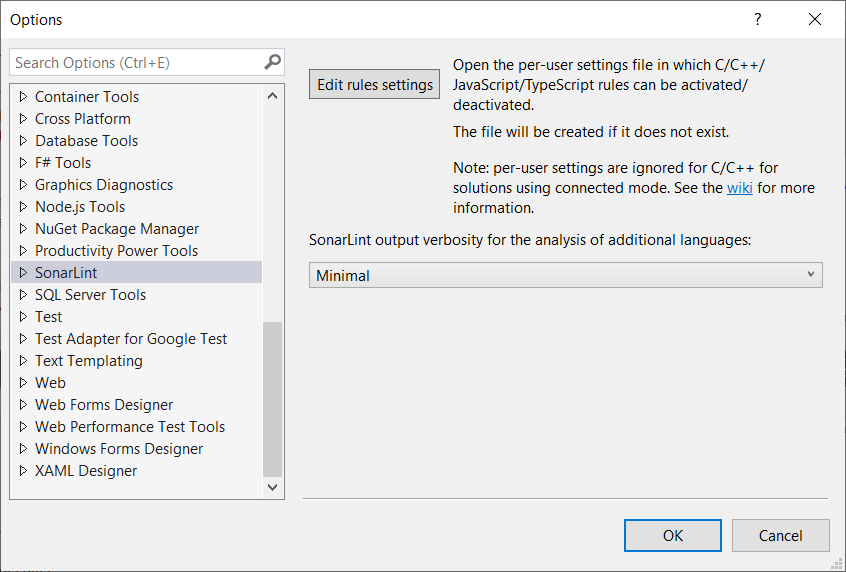Image resolution: width=846 pixels, height=572 pixels.
Task: Open the wiki link
Action: (739, 188)
